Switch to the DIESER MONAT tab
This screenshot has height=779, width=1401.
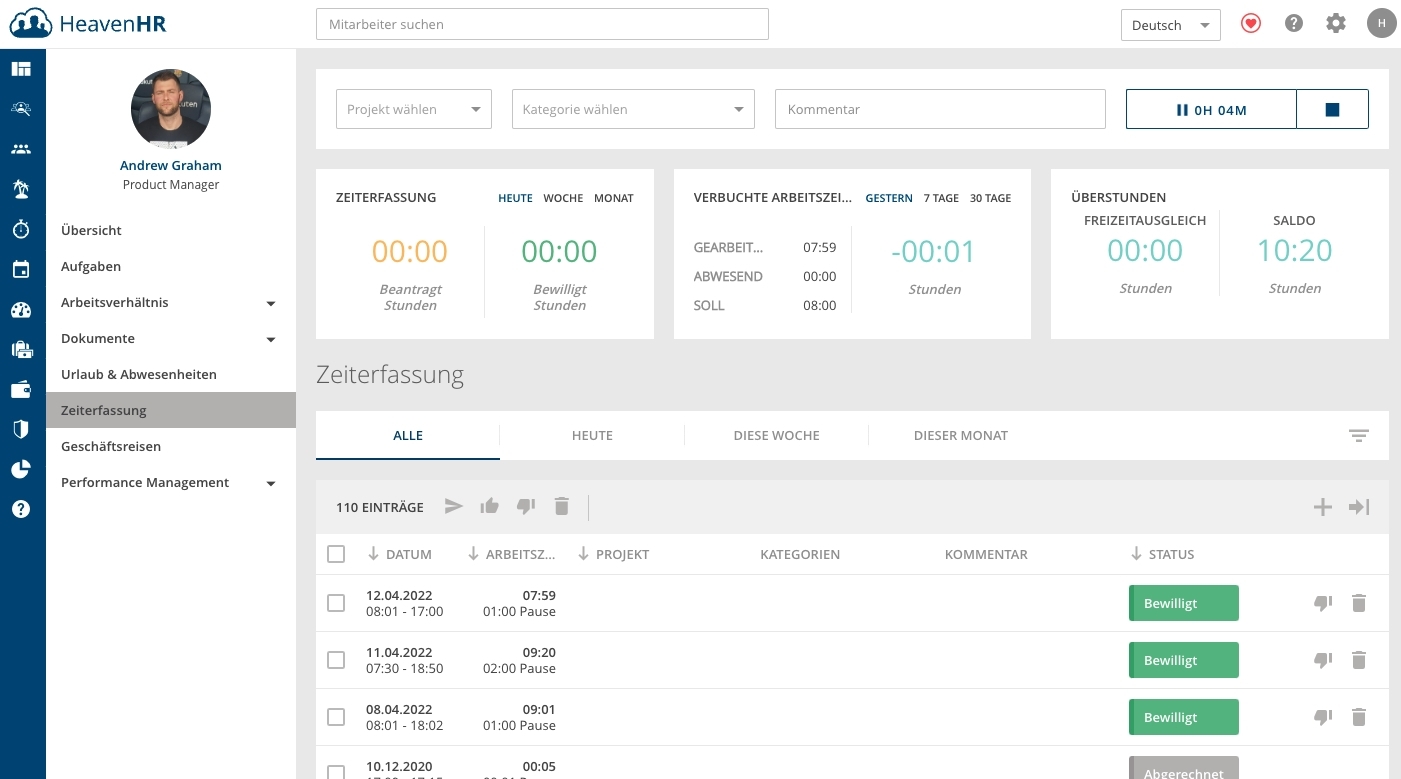click(961, 435)
